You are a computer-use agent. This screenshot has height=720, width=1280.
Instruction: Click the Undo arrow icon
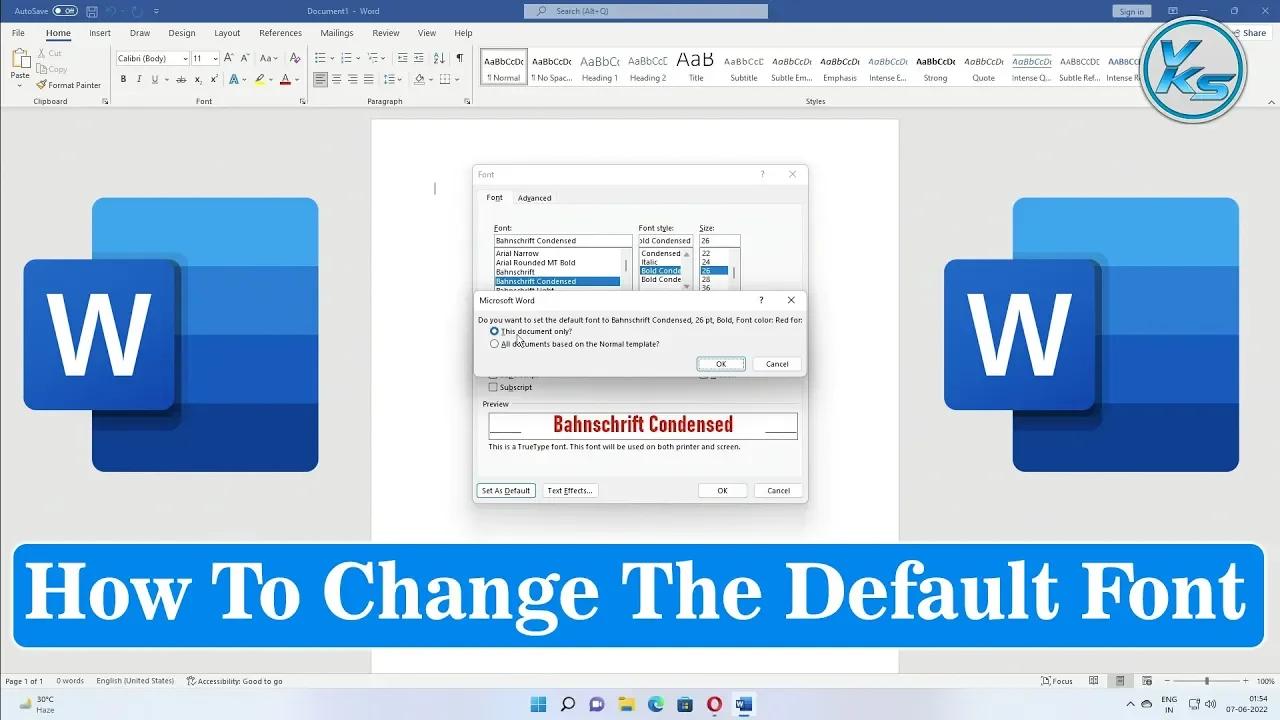click(113, 11)
